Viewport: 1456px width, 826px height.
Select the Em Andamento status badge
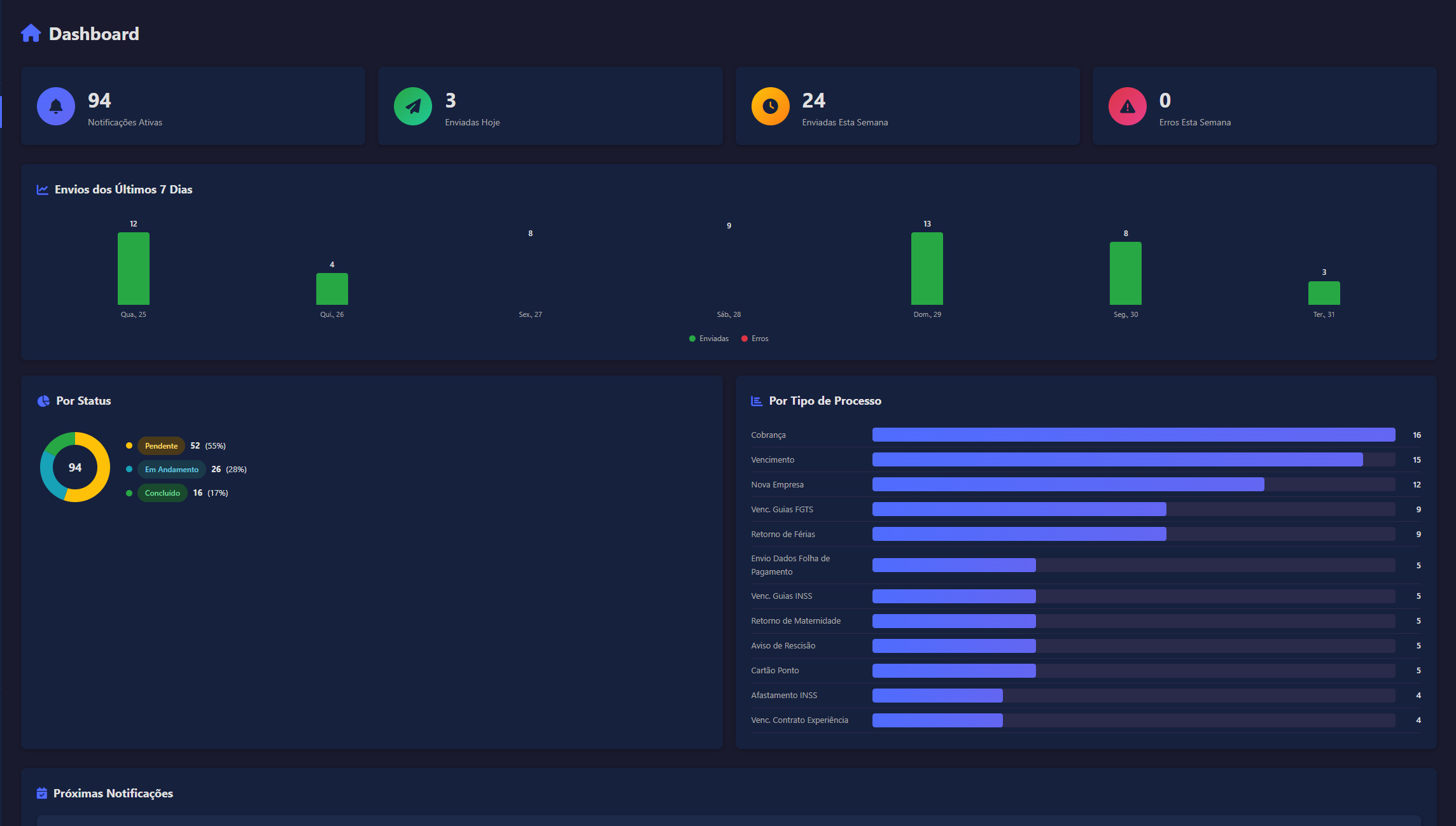tap(171, 469)
